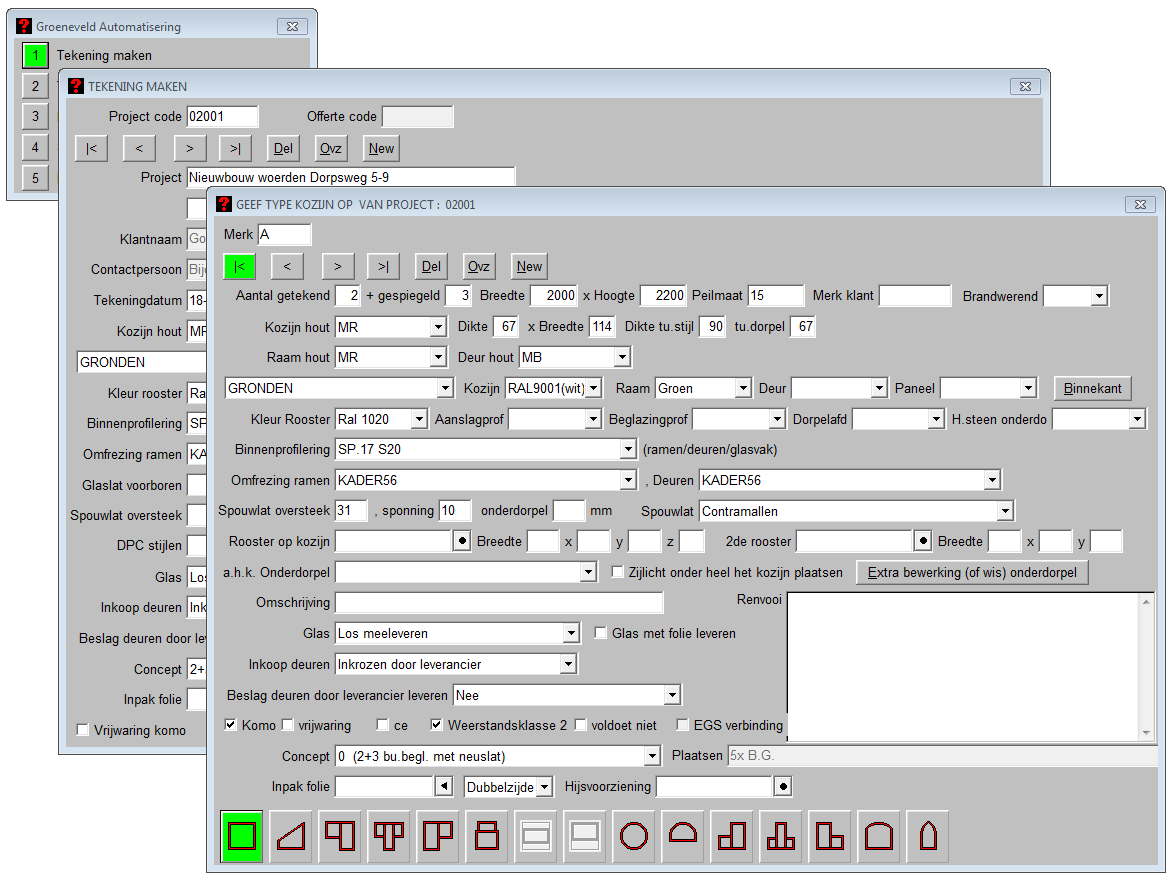Click into the Omschrijving text field
This screenshot has height=882, width=1174.
point(499,603)
